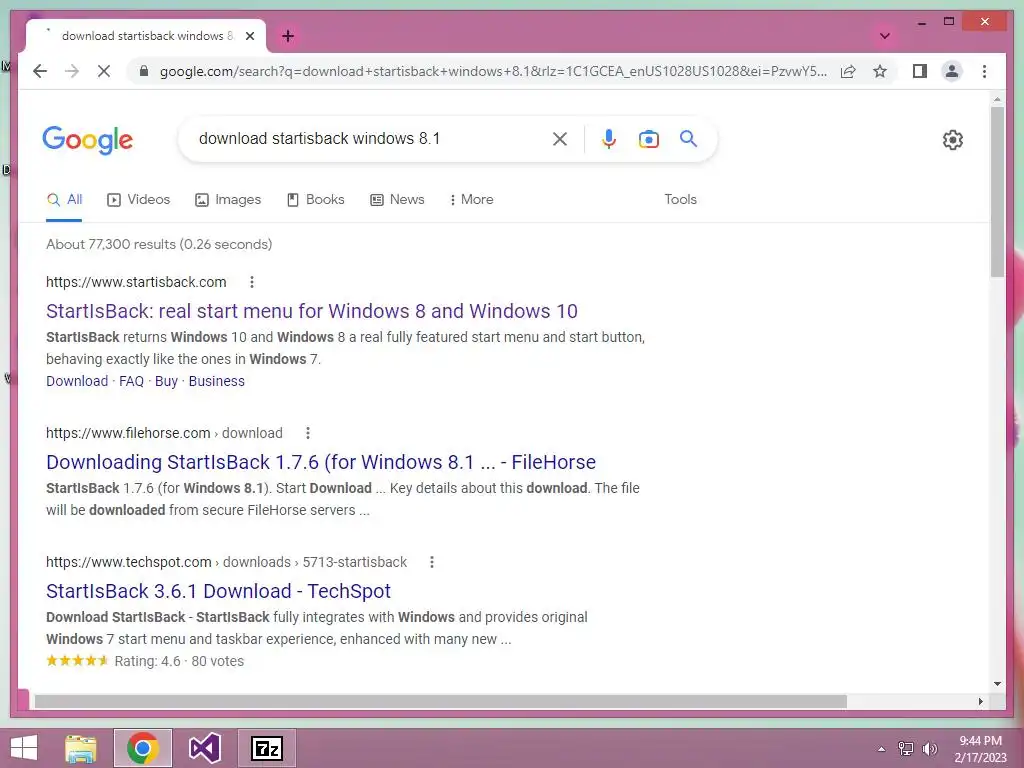Open a new tab with the plus button
Screen dimensions: 1024x768
(288, 36)
